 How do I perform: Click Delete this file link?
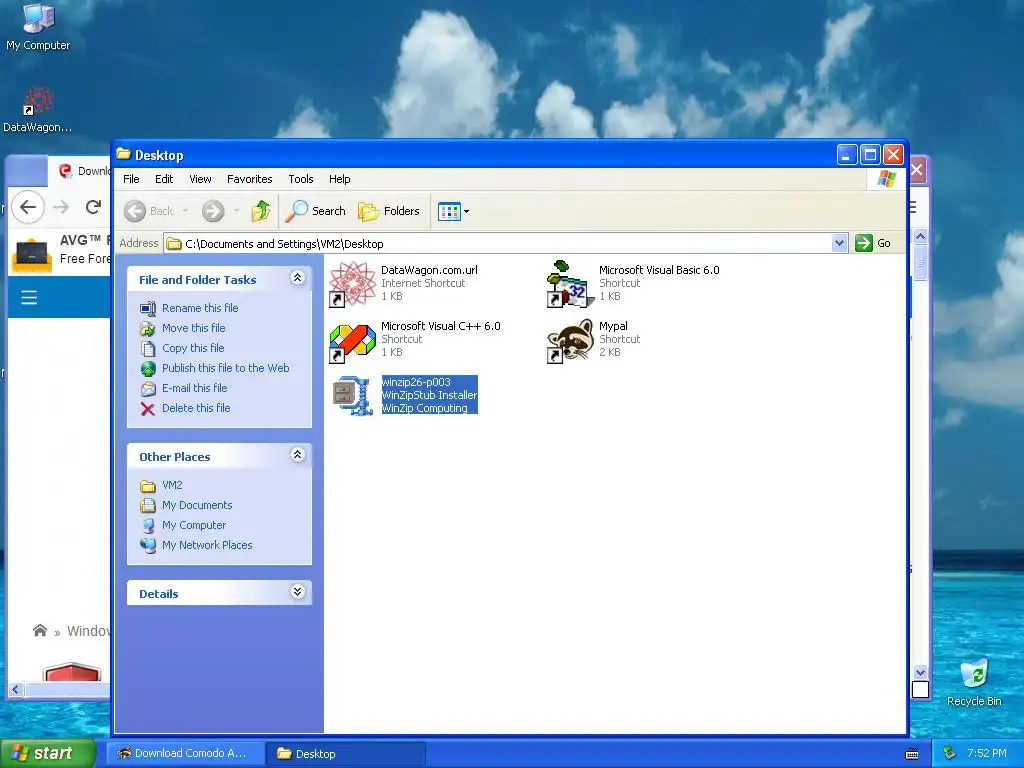coord(196,408)
